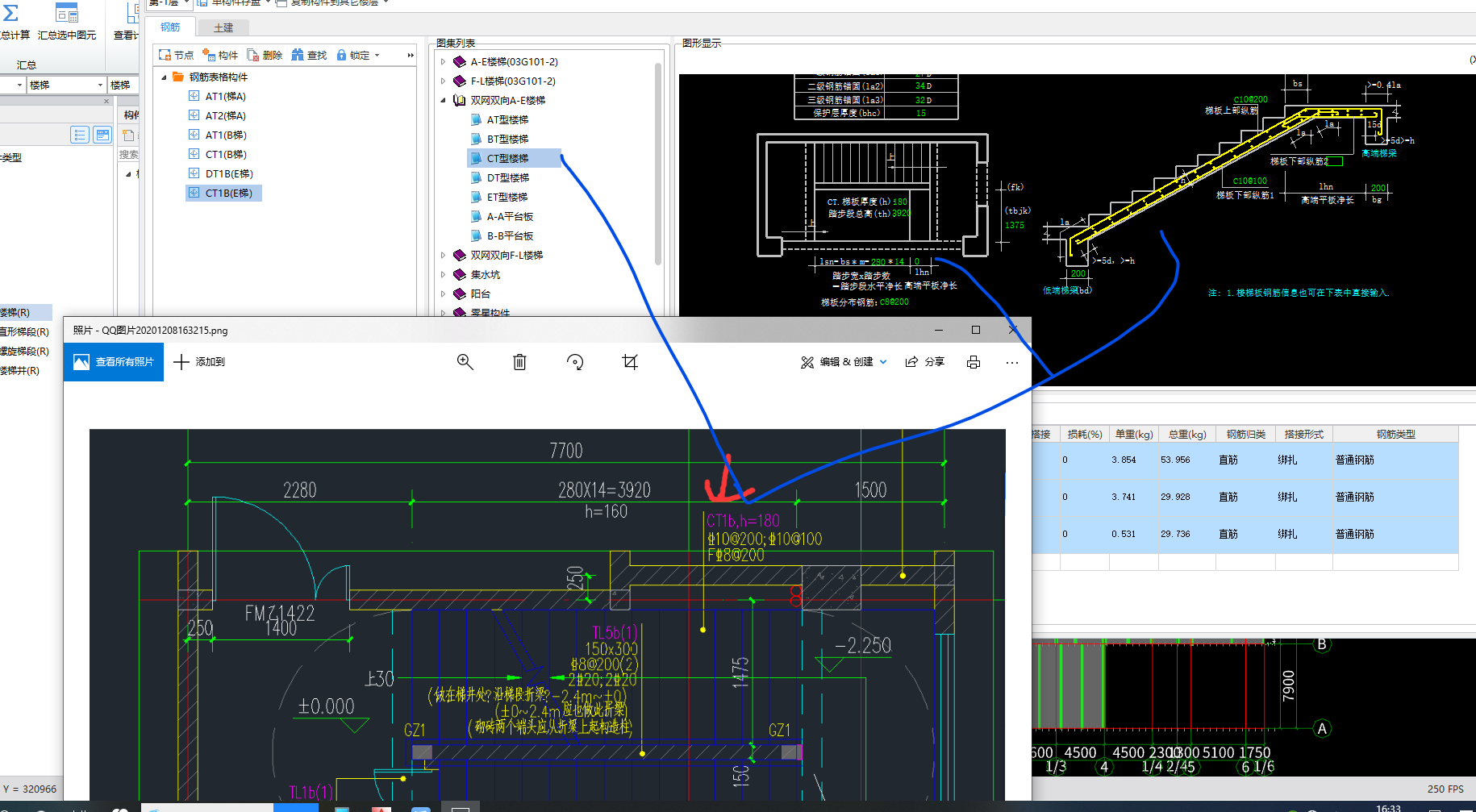Click the 分享 share icon in Photos
The width and height of the screenshot is (1476, 812).
[x=912, y=362]
